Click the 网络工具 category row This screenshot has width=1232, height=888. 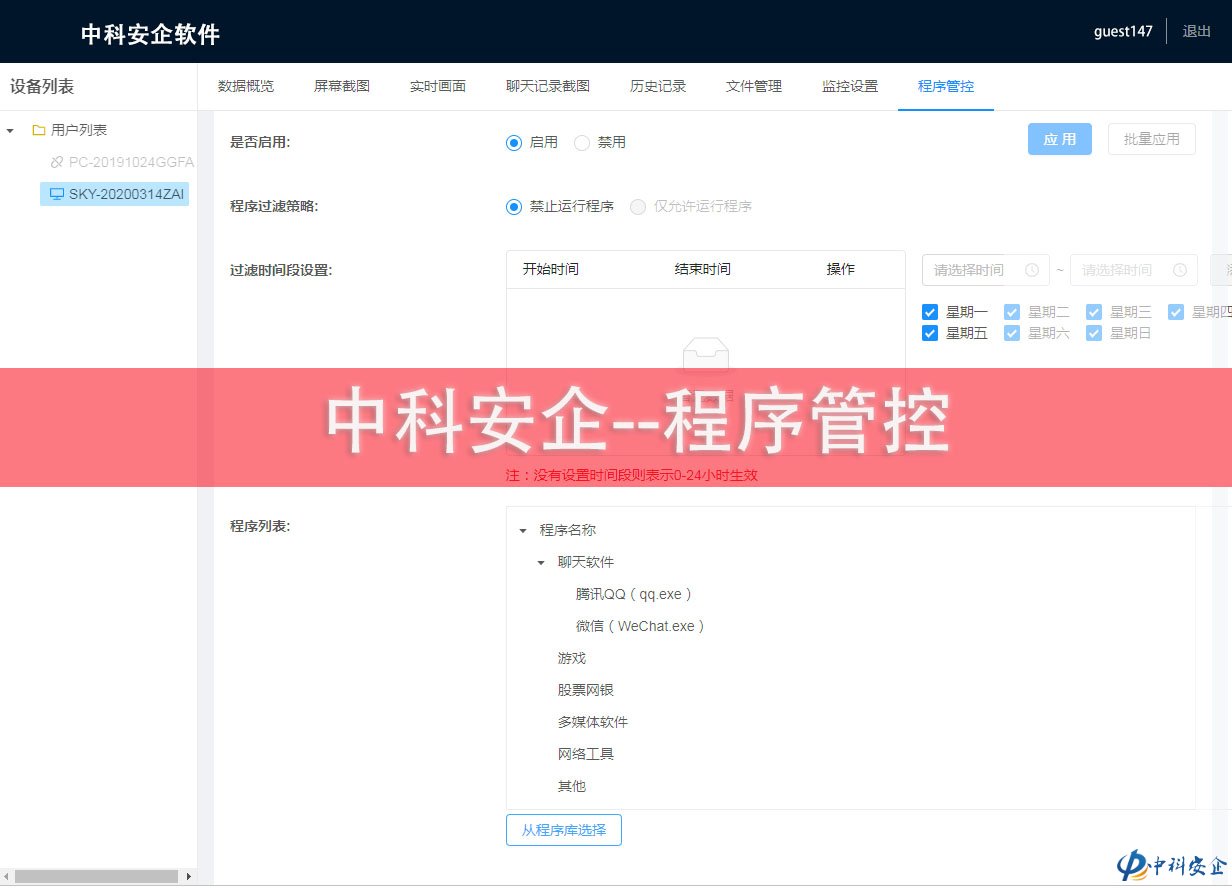pos(586,754)
